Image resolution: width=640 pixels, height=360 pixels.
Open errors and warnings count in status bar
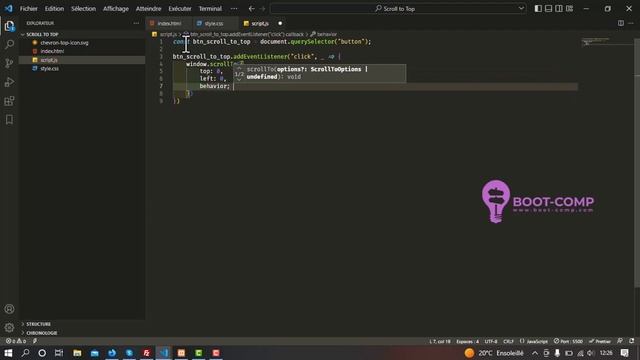16,341
